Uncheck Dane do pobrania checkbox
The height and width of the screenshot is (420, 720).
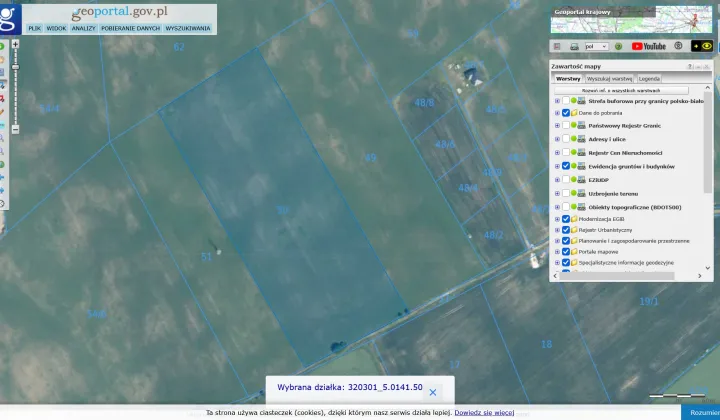click(x=566, y=112)
